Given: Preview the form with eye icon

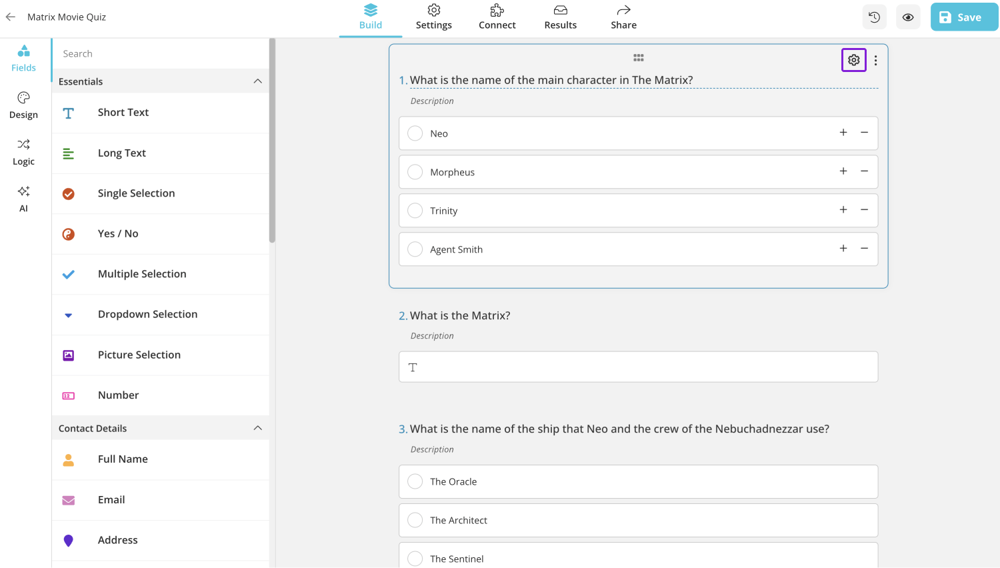Looking at the screenshot, I should click(908, 17).
